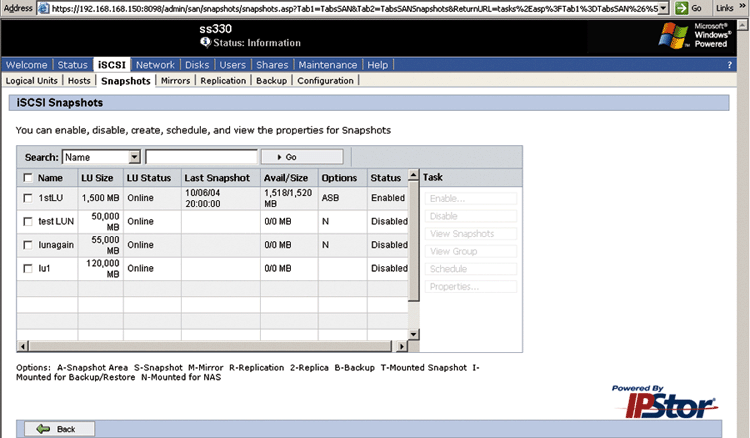Open the browser Address bar dropdown

click(x=661, y=7)
